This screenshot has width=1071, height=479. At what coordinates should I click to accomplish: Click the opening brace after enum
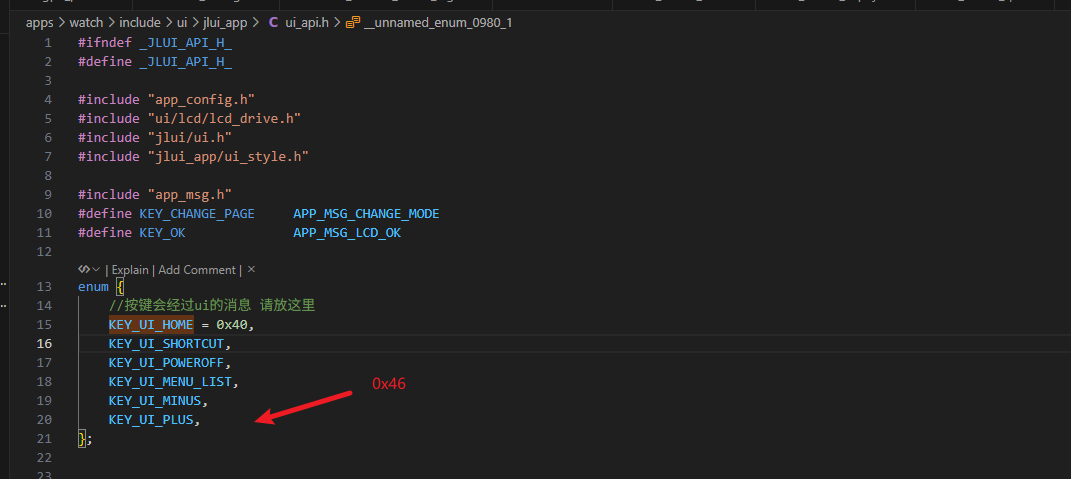click(120, 286)
